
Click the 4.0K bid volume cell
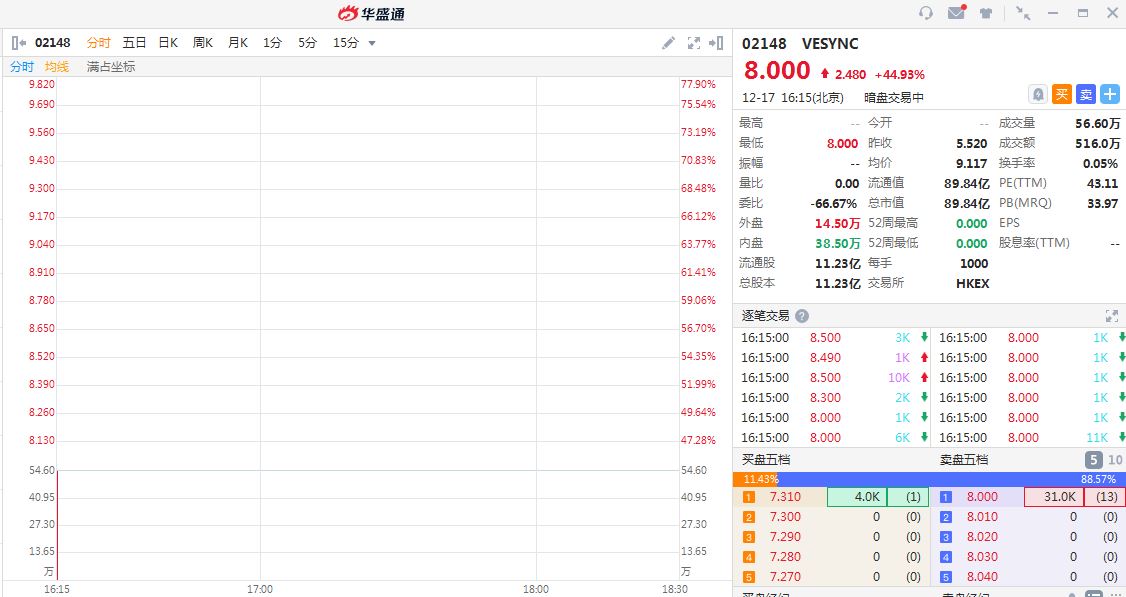coord(857,497)
